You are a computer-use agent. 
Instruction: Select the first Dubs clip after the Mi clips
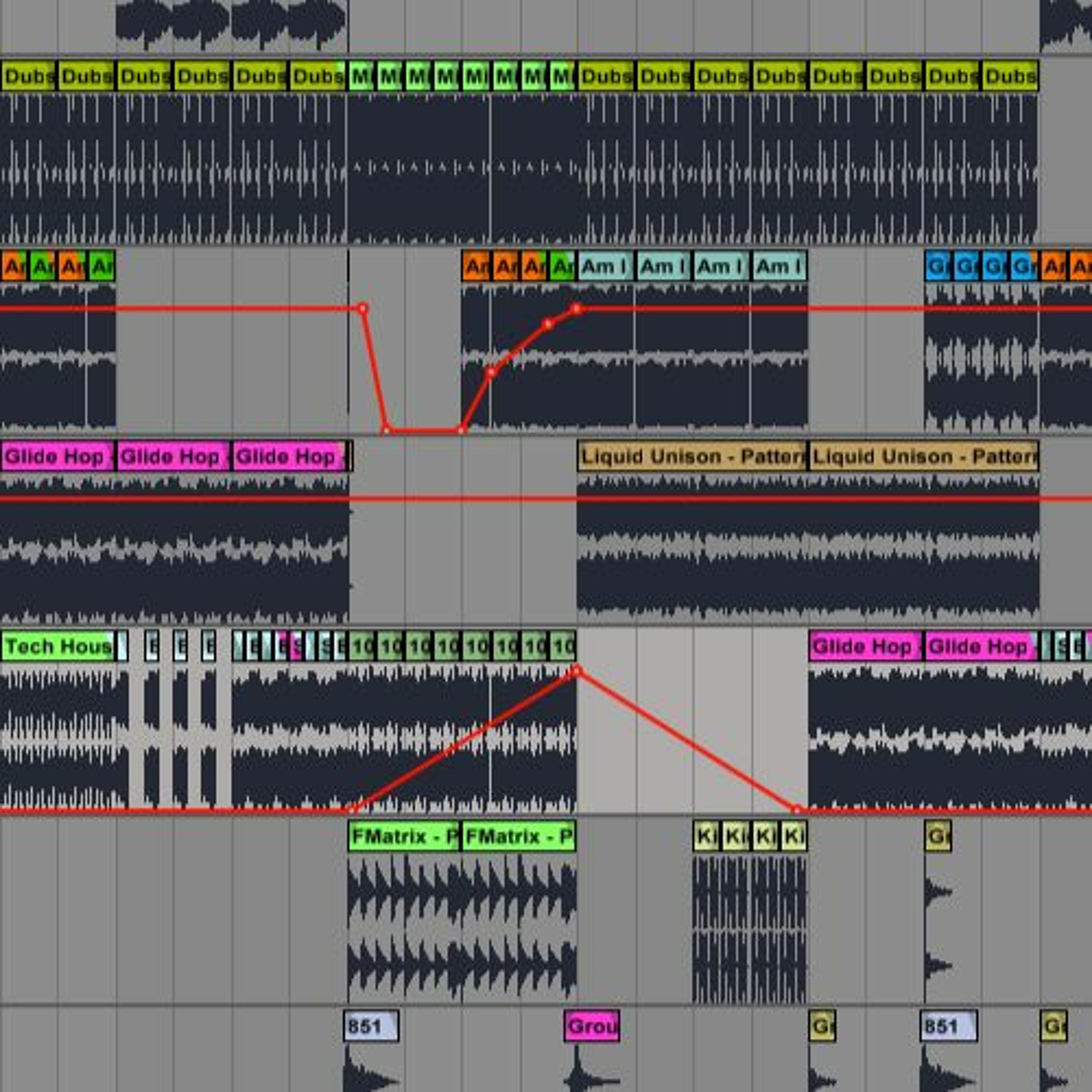point(606,76)
